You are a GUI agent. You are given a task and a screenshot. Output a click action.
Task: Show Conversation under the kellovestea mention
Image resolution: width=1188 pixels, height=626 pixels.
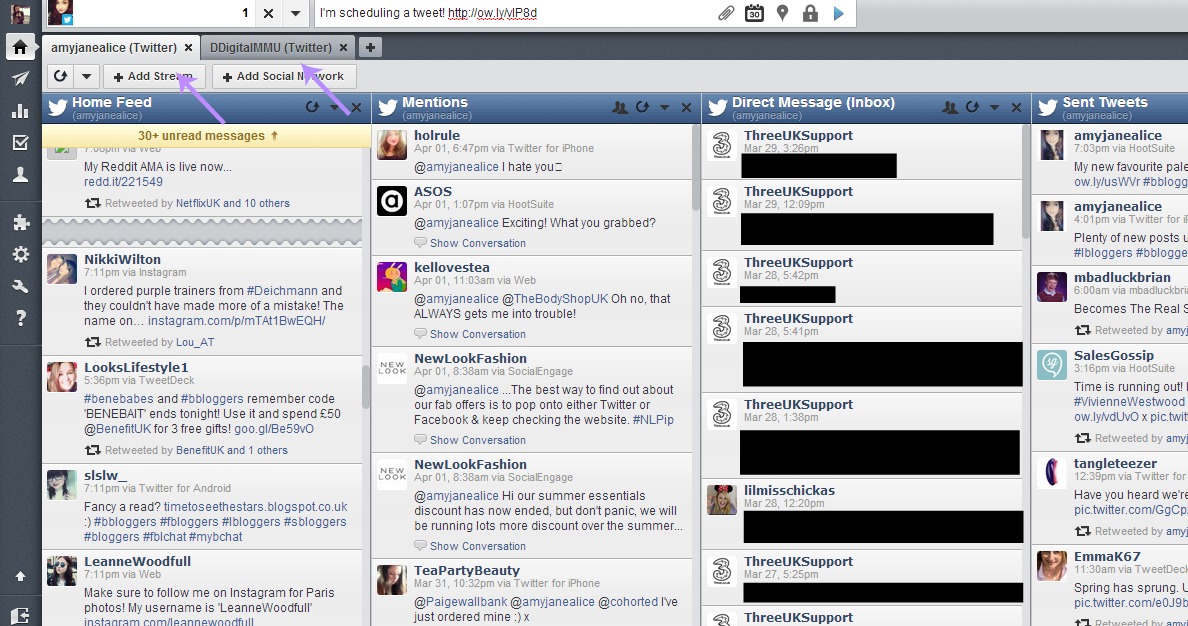pyautogui.click(x=477, y=334)
